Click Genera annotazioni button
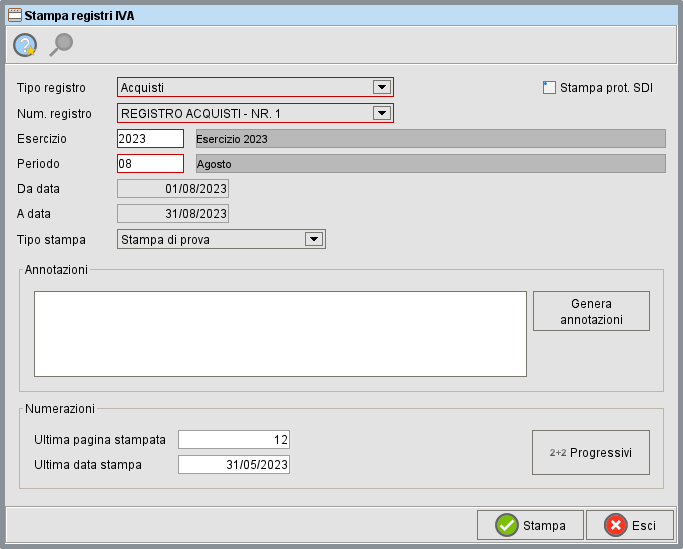The width and height of the screenshot is (683, 549). [x=592, y=311]
